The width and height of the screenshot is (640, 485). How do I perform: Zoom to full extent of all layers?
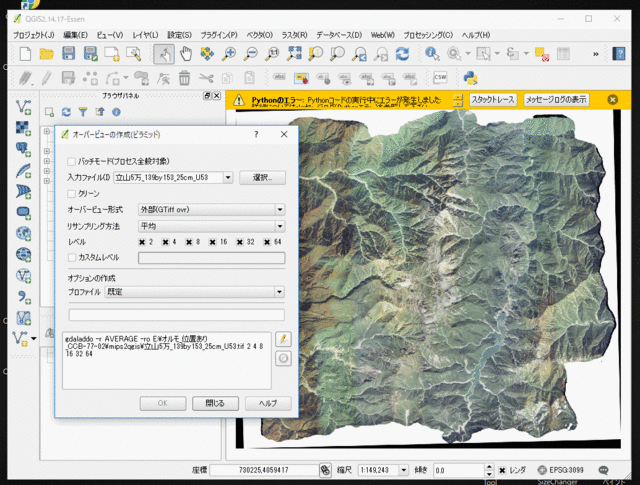[x=294, y=54]
